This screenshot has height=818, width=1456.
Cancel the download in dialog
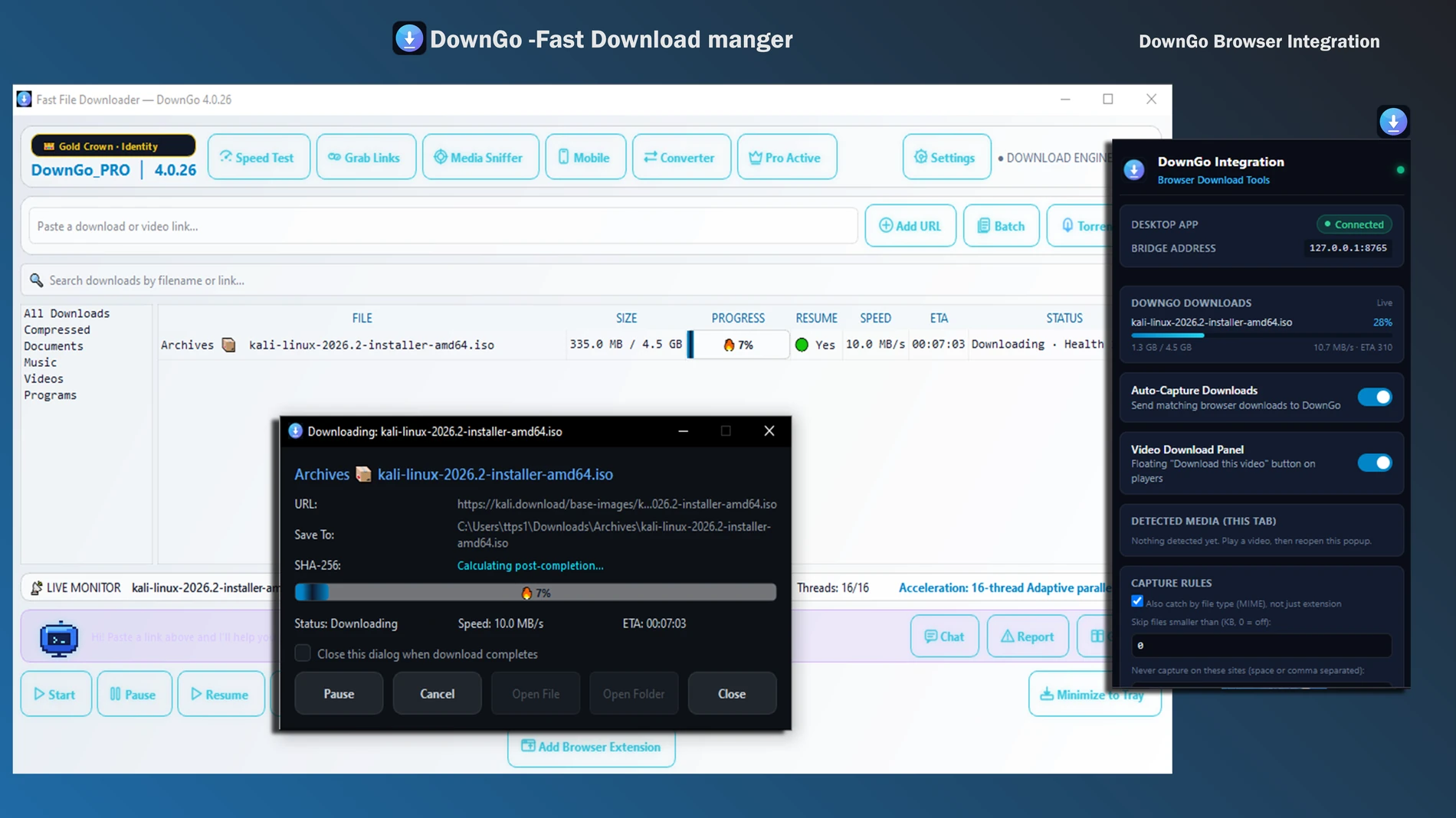point(437,693)
